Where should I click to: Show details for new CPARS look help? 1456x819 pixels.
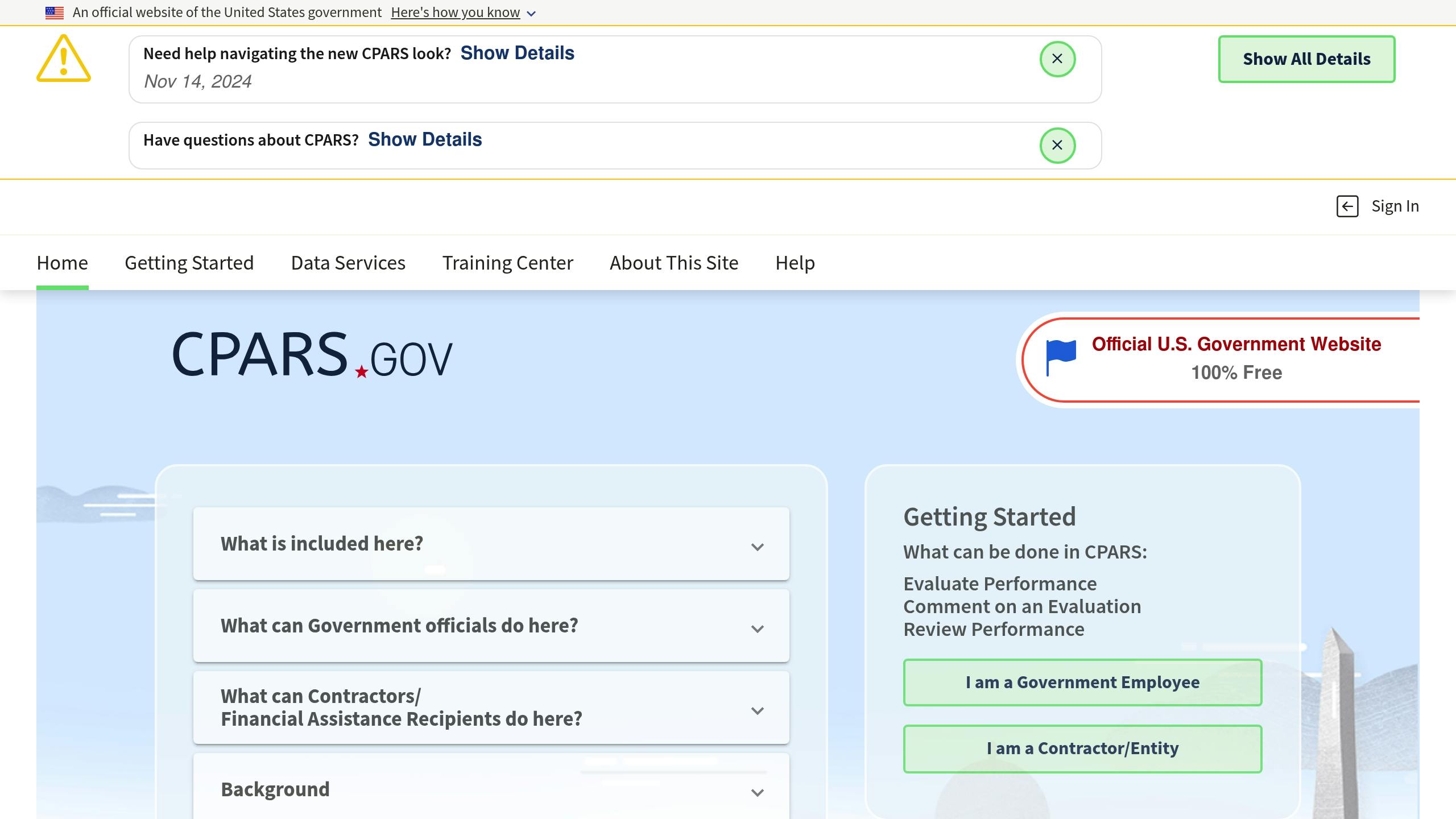pos(518,53)
